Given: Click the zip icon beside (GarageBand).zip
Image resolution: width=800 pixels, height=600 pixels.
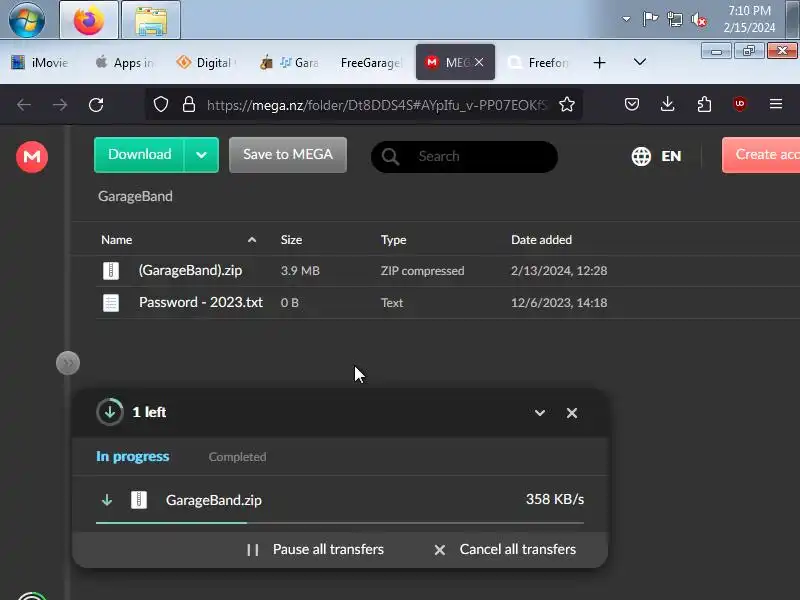Looking at the screenshot, I should tap(111, 270).
